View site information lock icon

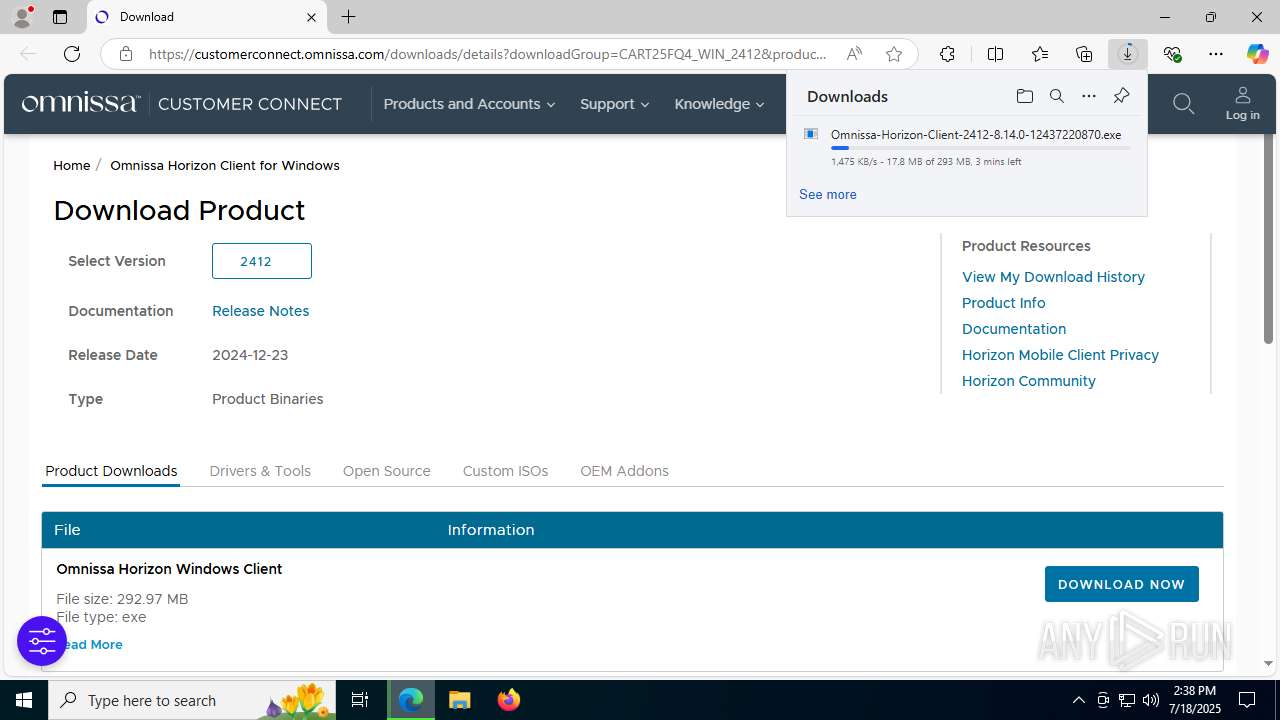(x=126, y=54)
